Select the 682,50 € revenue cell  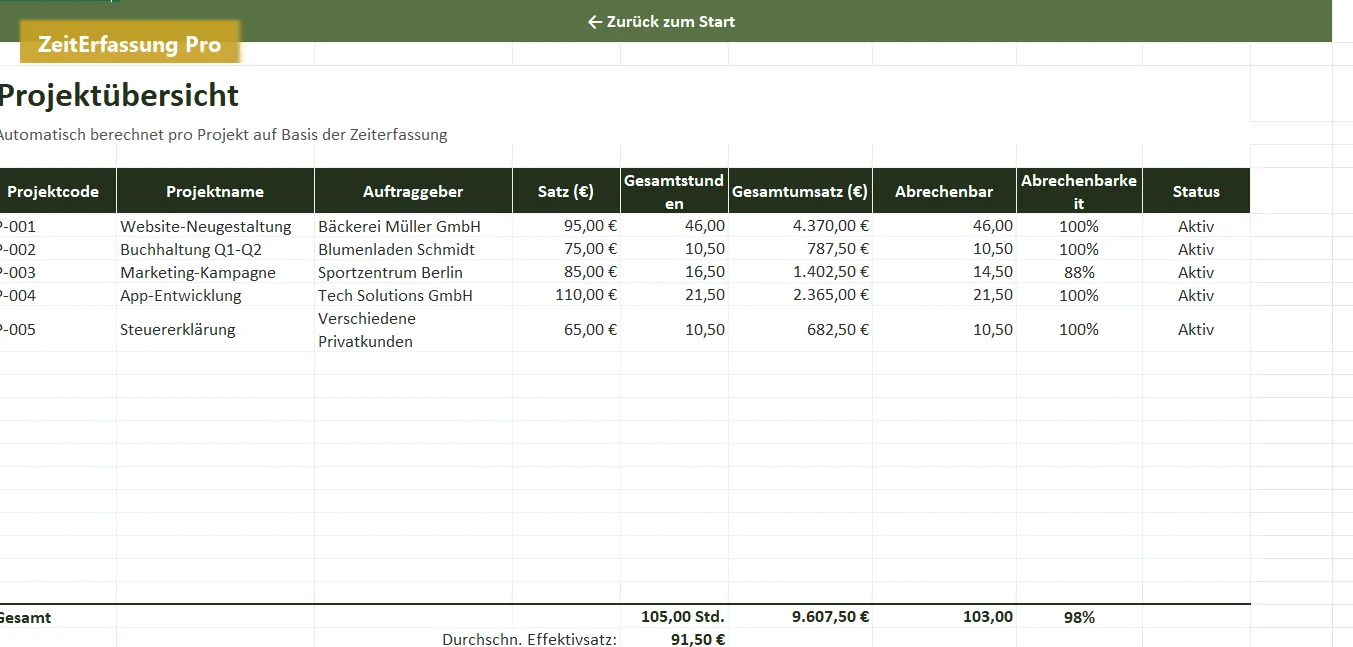(800, 329)
